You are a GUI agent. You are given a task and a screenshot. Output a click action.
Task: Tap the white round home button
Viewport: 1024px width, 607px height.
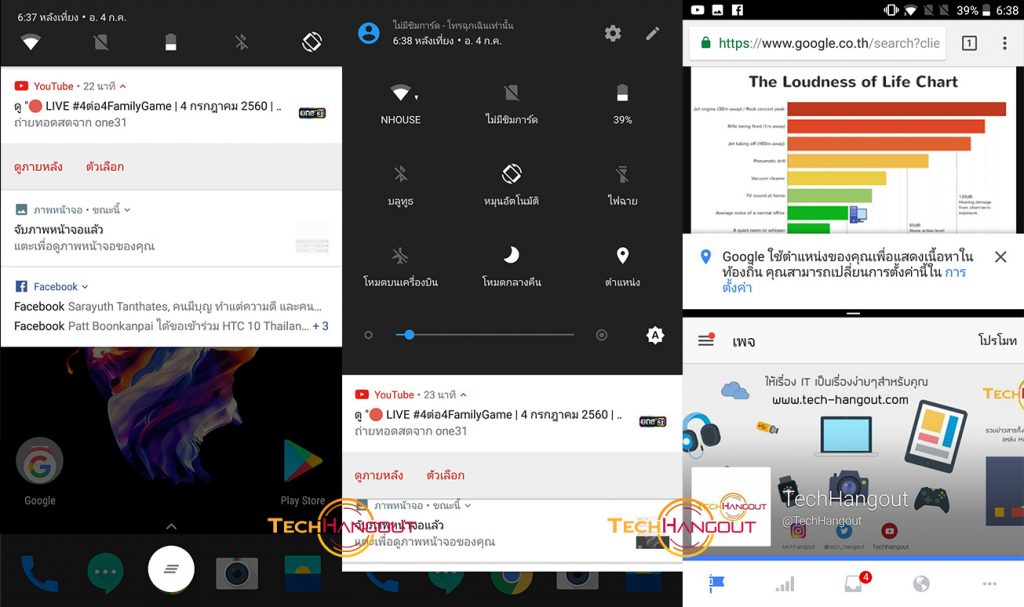(171, 568)
